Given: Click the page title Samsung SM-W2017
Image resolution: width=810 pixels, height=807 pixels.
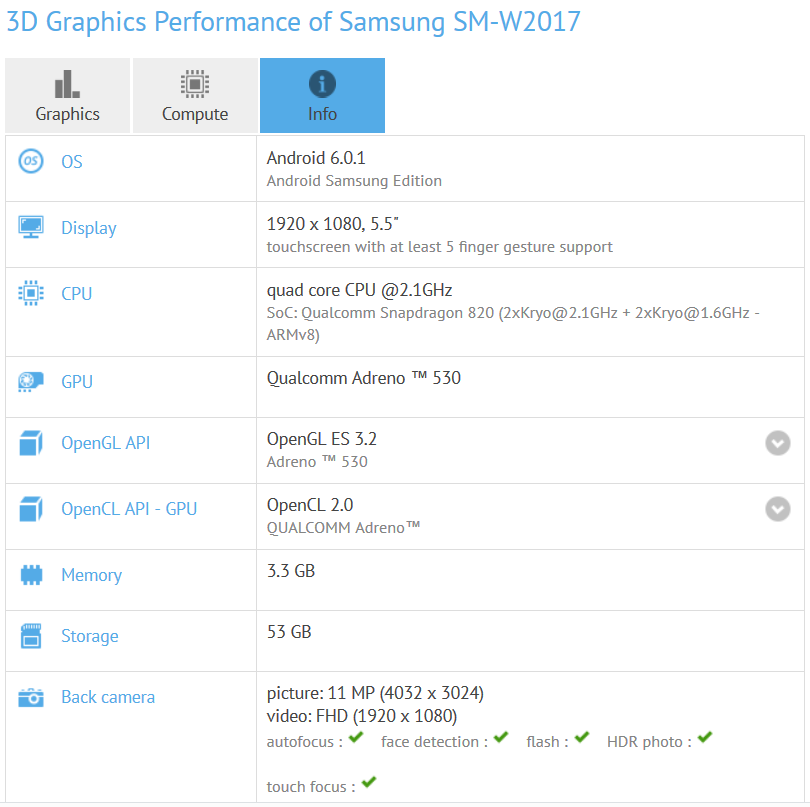Looking at the screenshot, I should pyautogui.click(x=459, y=22).
